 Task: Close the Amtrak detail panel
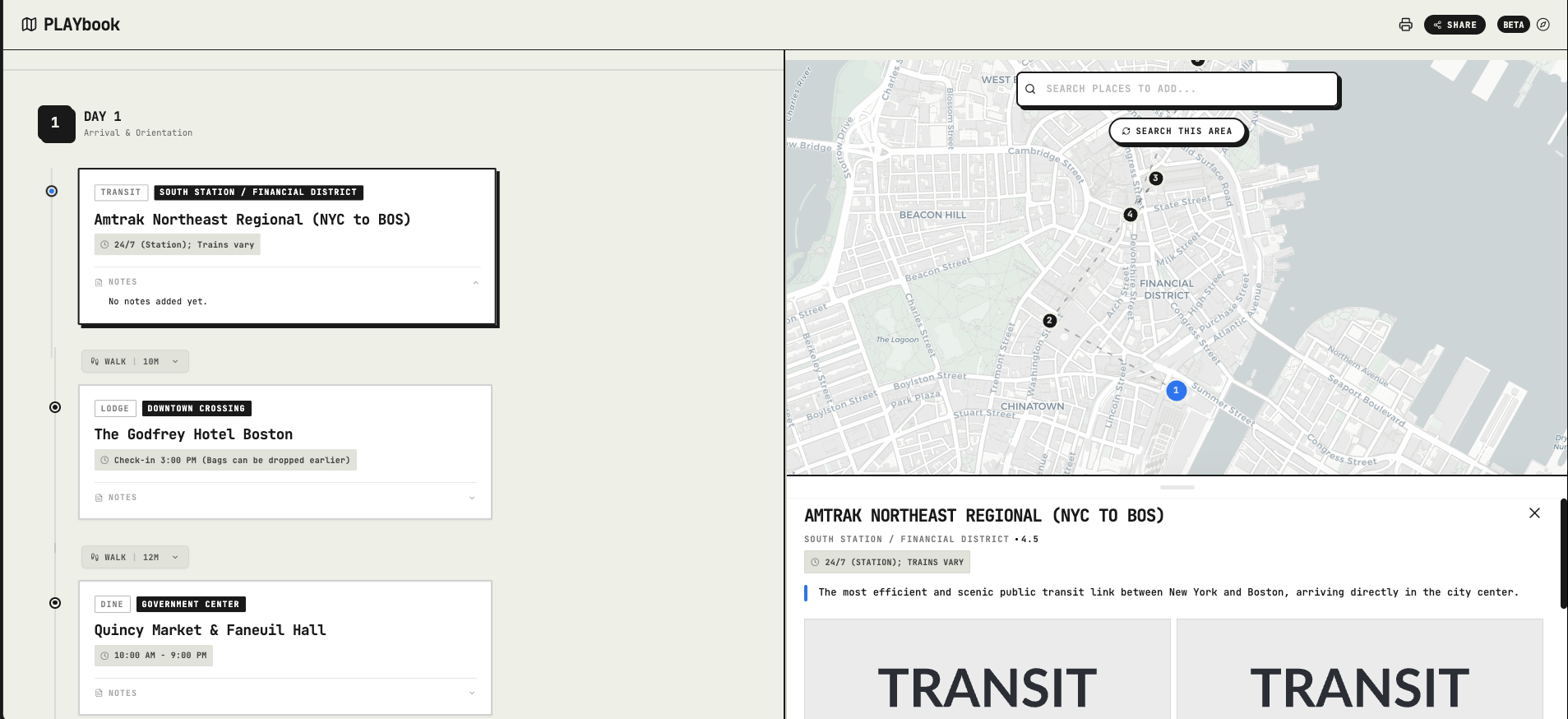[1534, 513]
